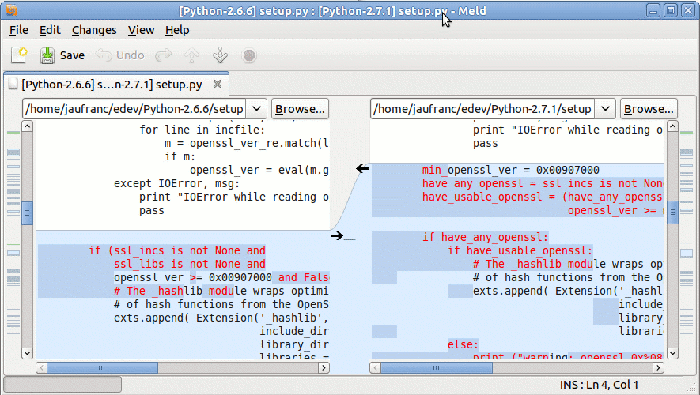Click the Python-2.7.1 setup file path field
Image resolution: width=700 pixels, height=395 pixels.
pyautogui.click(x=482, y=109)
